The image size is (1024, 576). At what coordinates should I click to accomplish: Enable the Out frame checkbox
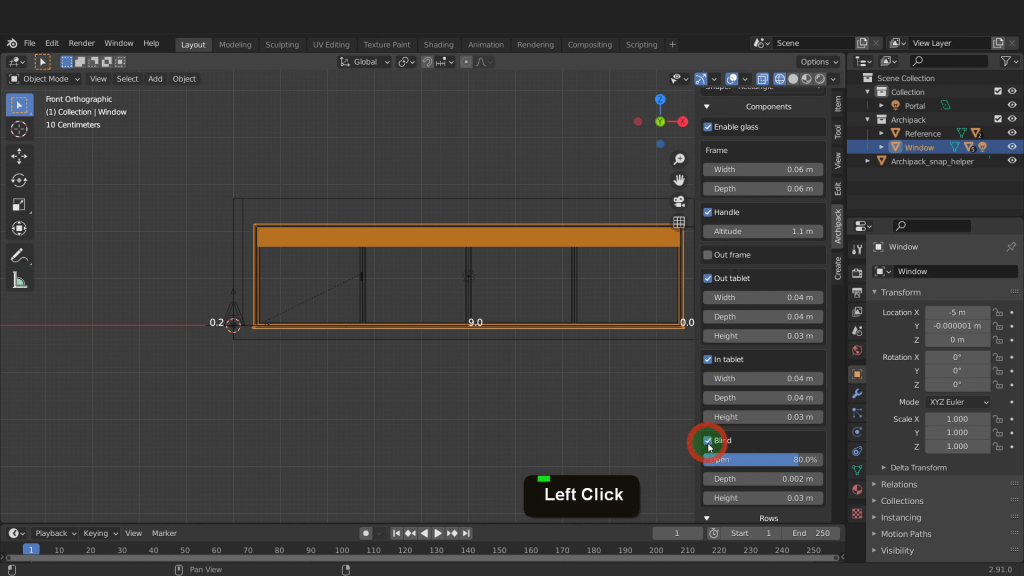click(x=708, y=255)
